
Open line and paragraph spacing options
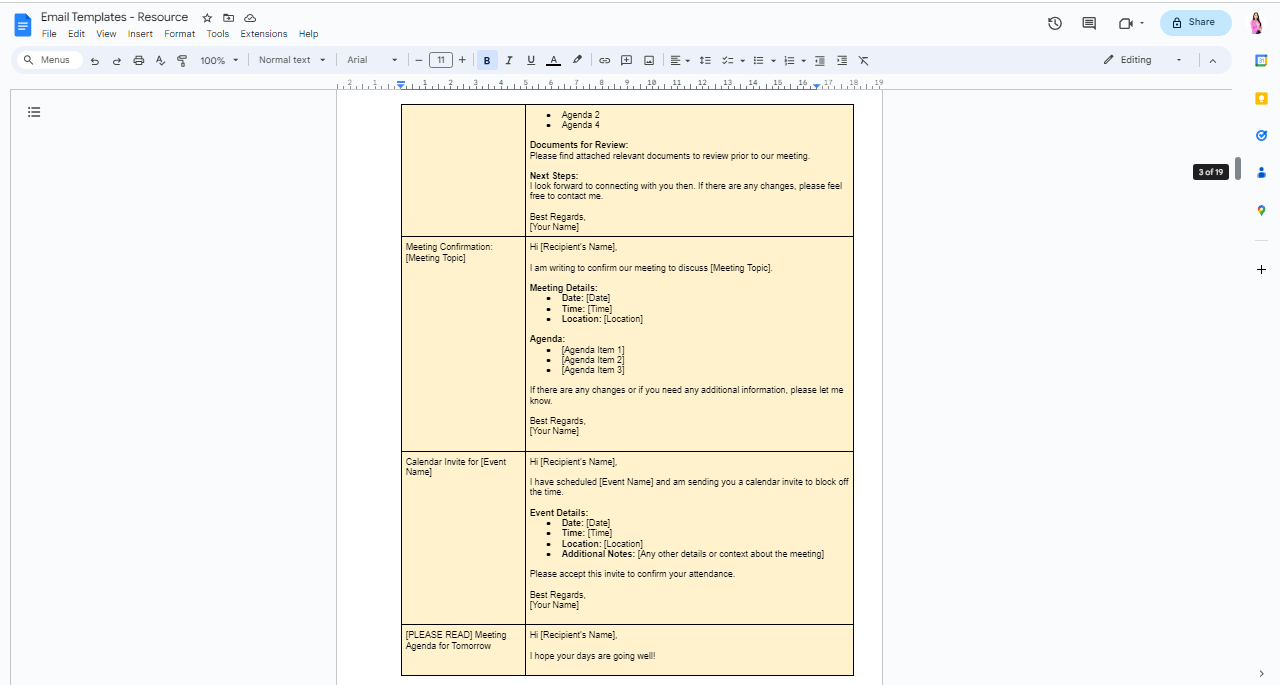click(705, 60)
